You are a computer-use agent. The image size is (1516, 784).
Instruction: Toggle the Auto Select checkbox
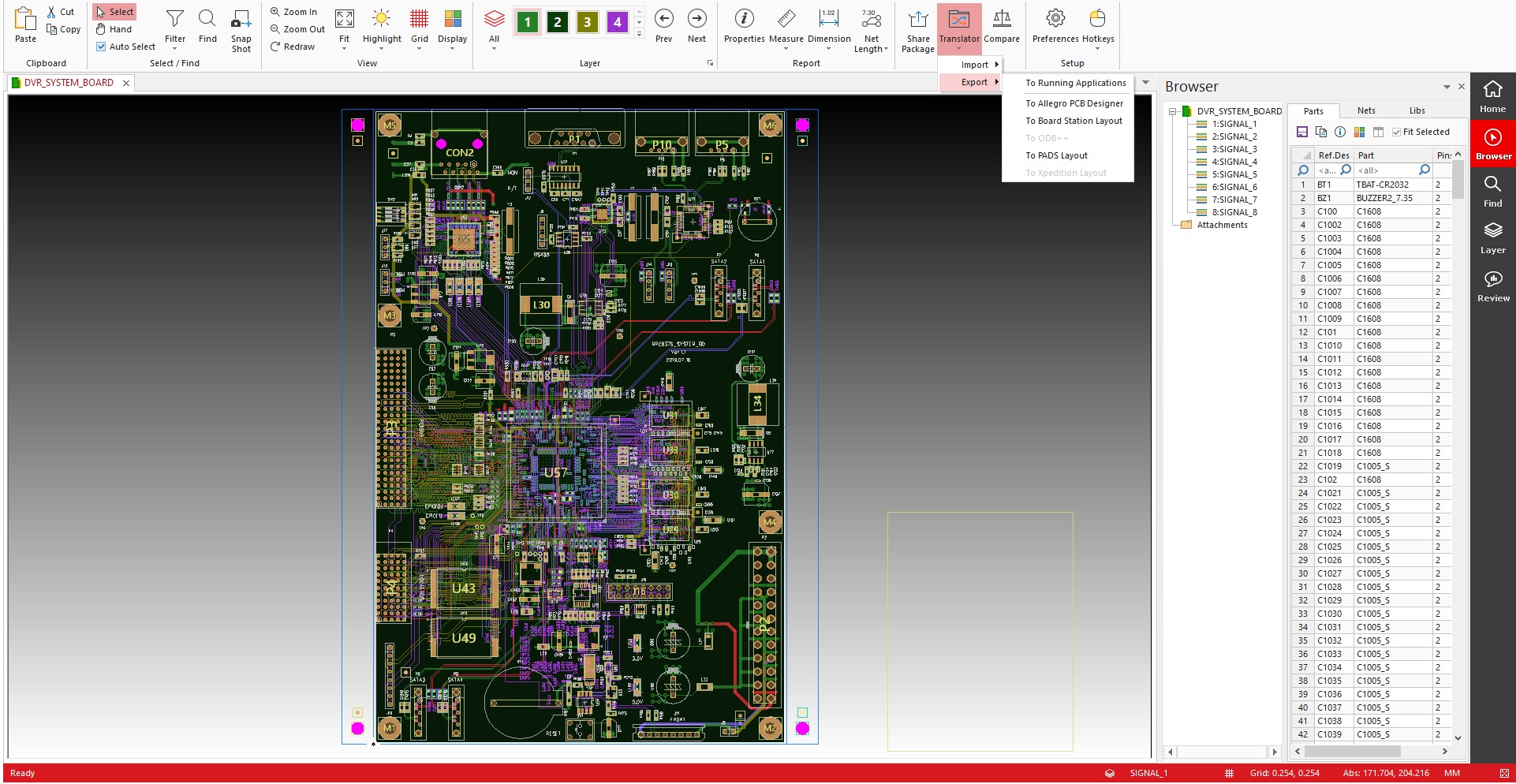(101, 47)
